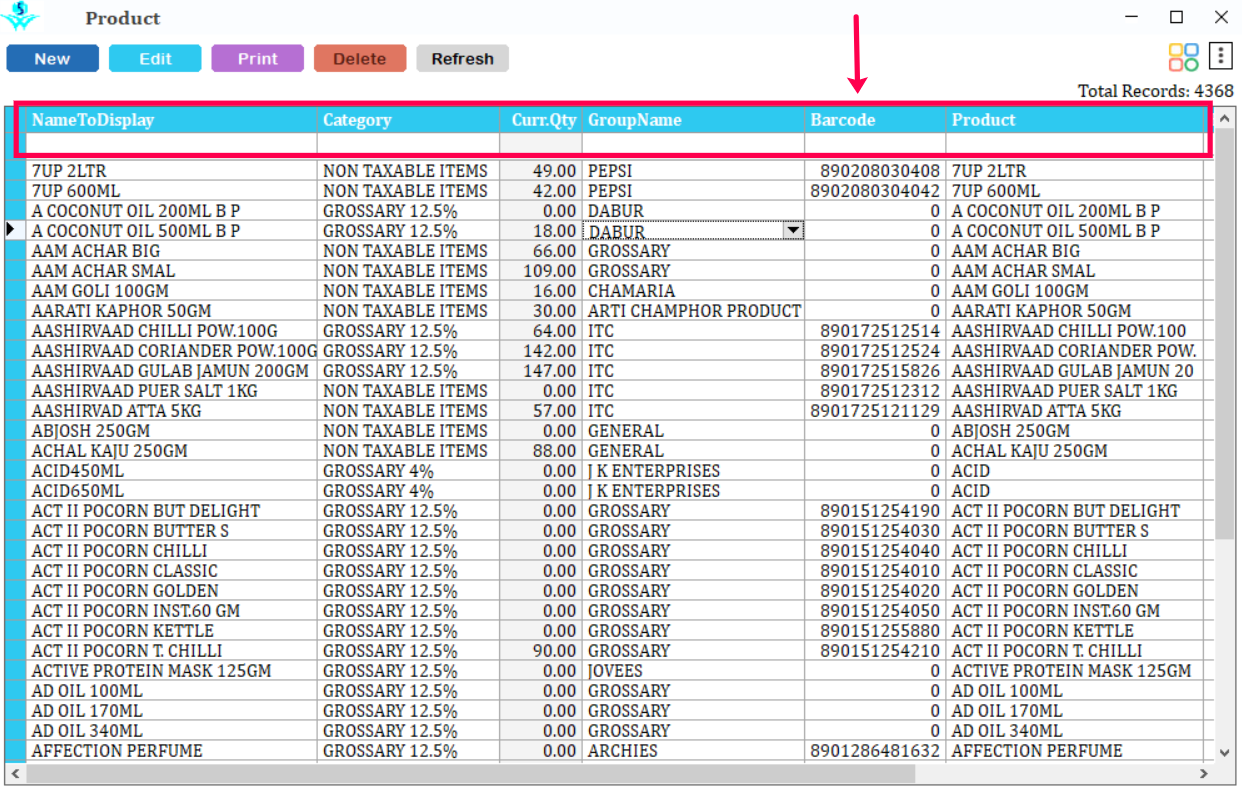
Task: Select AFFECTION PERFUME name cell
Action: click(x=171, y=751)
